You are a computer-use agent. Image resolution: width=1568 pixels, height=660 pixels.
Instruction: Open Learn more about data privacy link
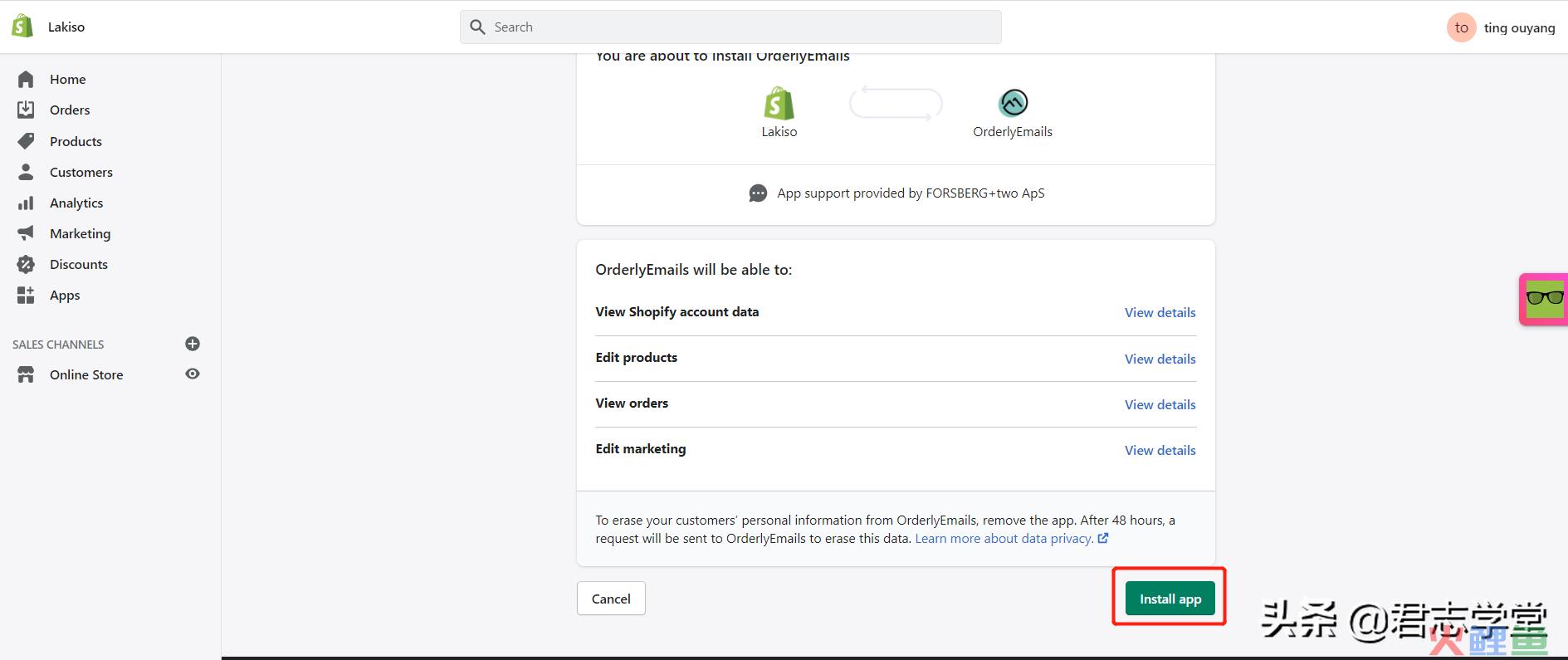click(x=1004, y=538)
